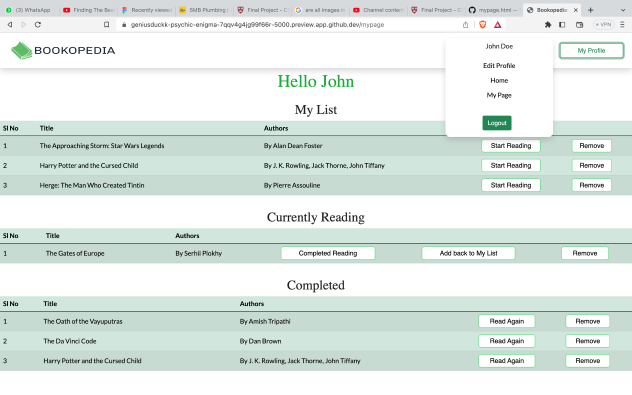
Task: Start Reading Harry Potter in My List
Action: pos(511,165)
